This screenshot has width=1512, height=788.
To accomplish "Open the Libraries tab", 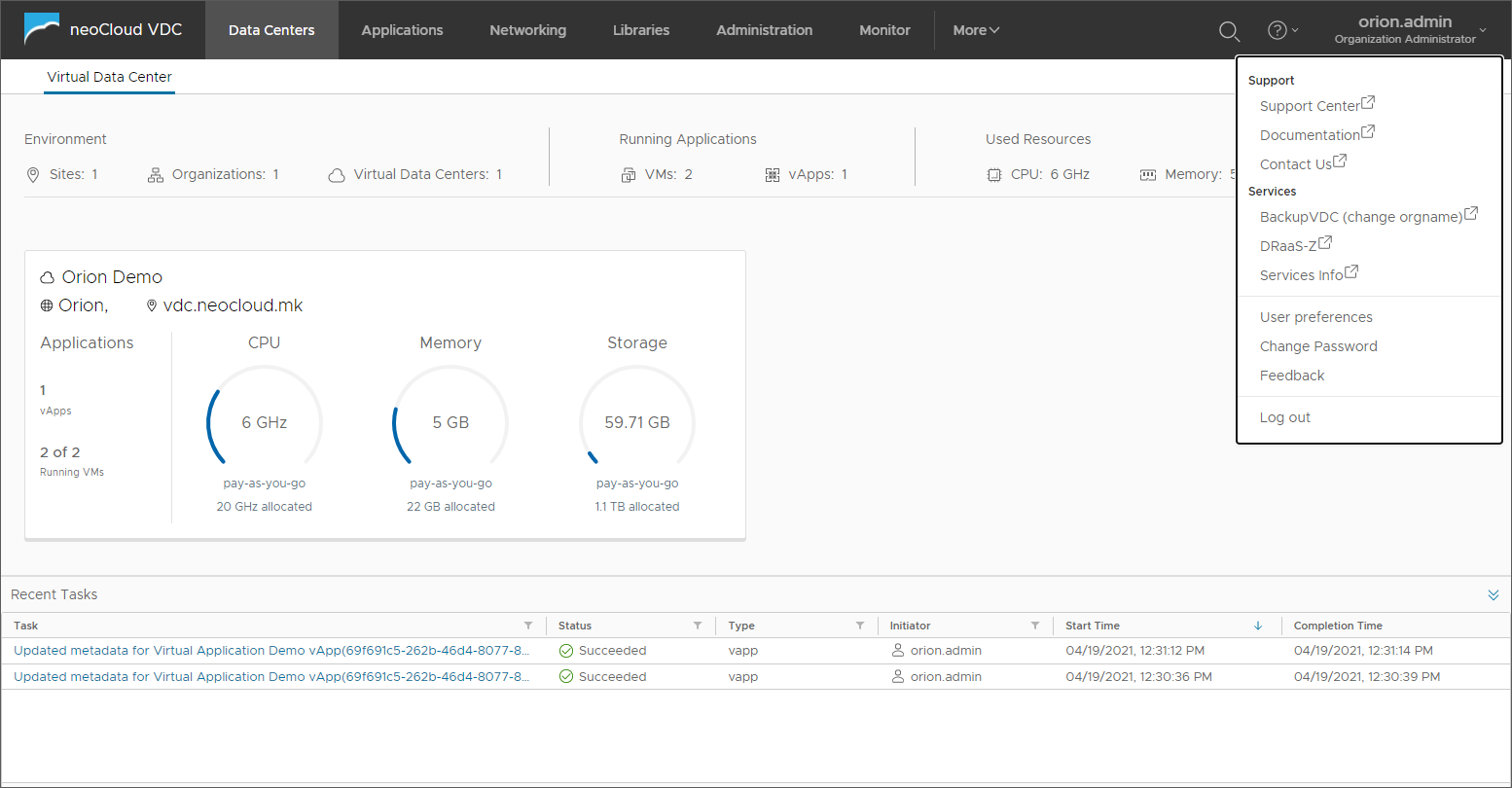I will point(641,30).
